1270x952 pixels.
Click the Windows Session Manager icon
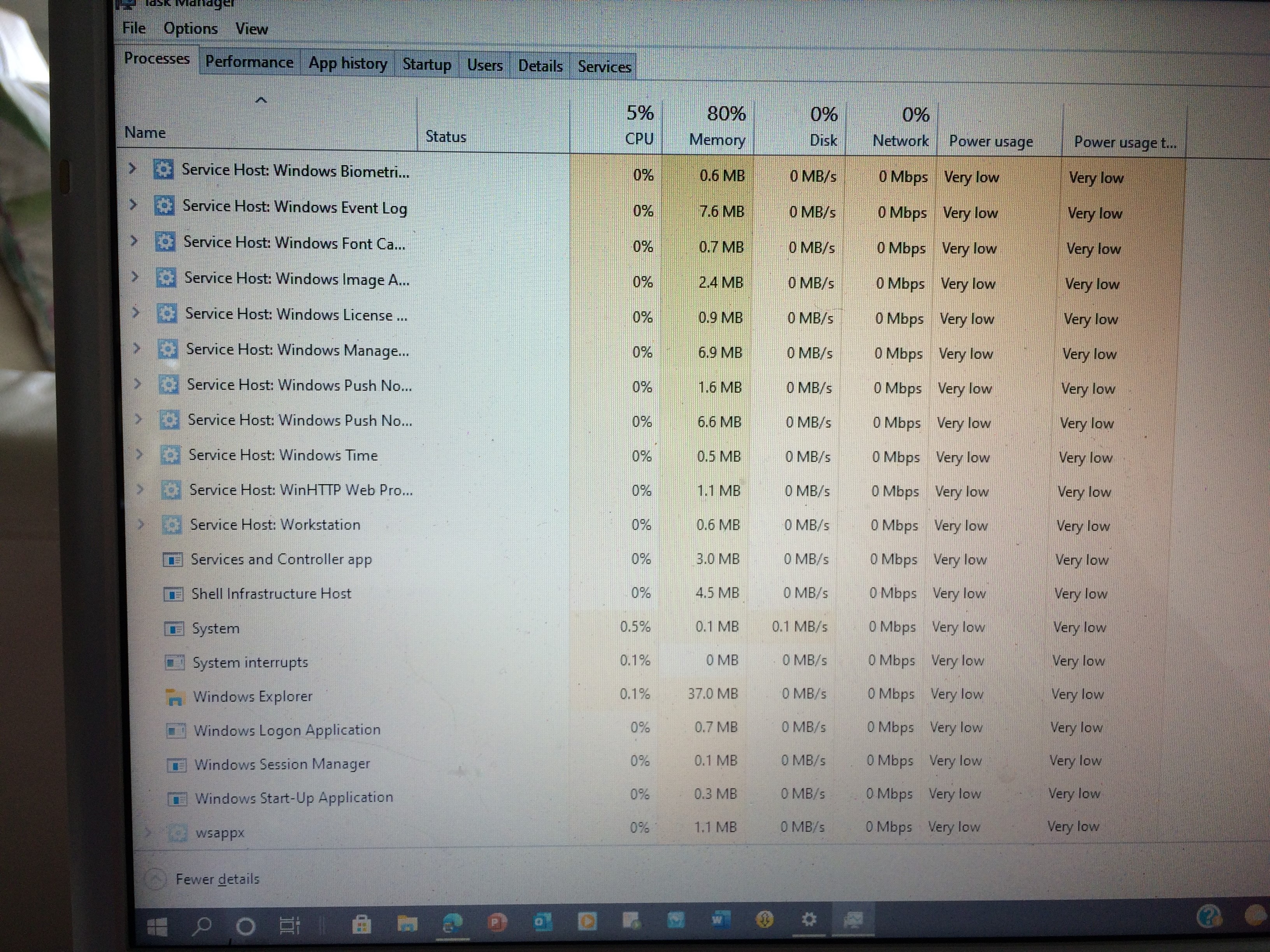coord(176,765)
